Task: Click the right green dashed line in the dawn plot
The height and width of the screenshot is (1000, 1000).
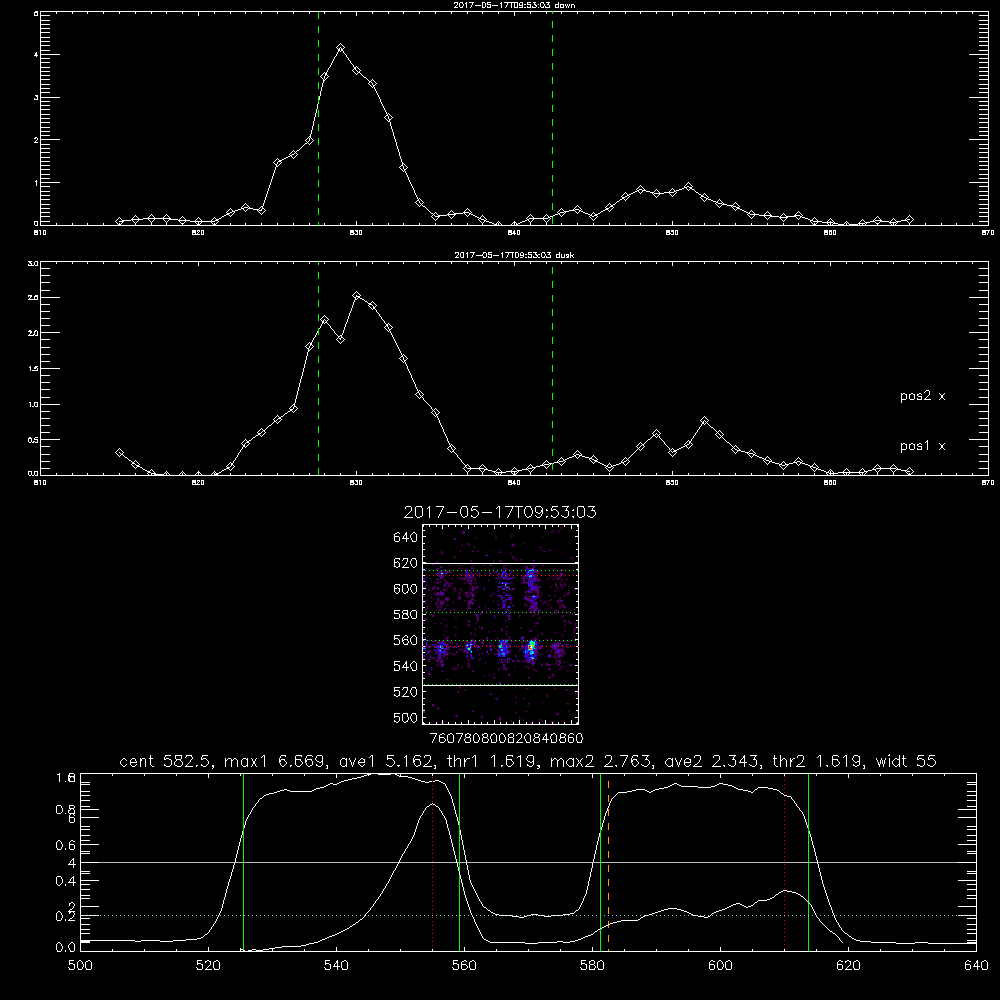Action: click(552, 118)
